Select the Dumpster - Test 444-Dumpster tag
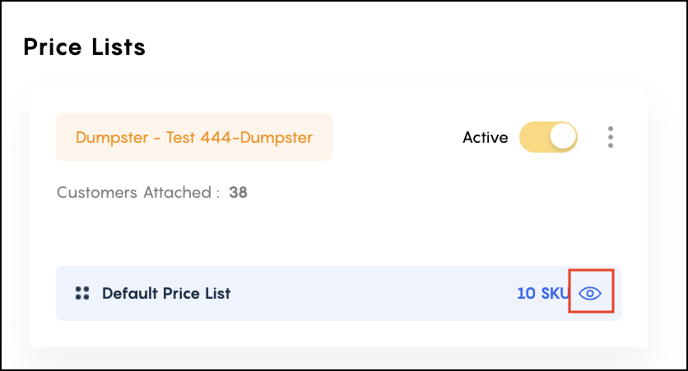 pyautogui.click(x=194, y=137)
